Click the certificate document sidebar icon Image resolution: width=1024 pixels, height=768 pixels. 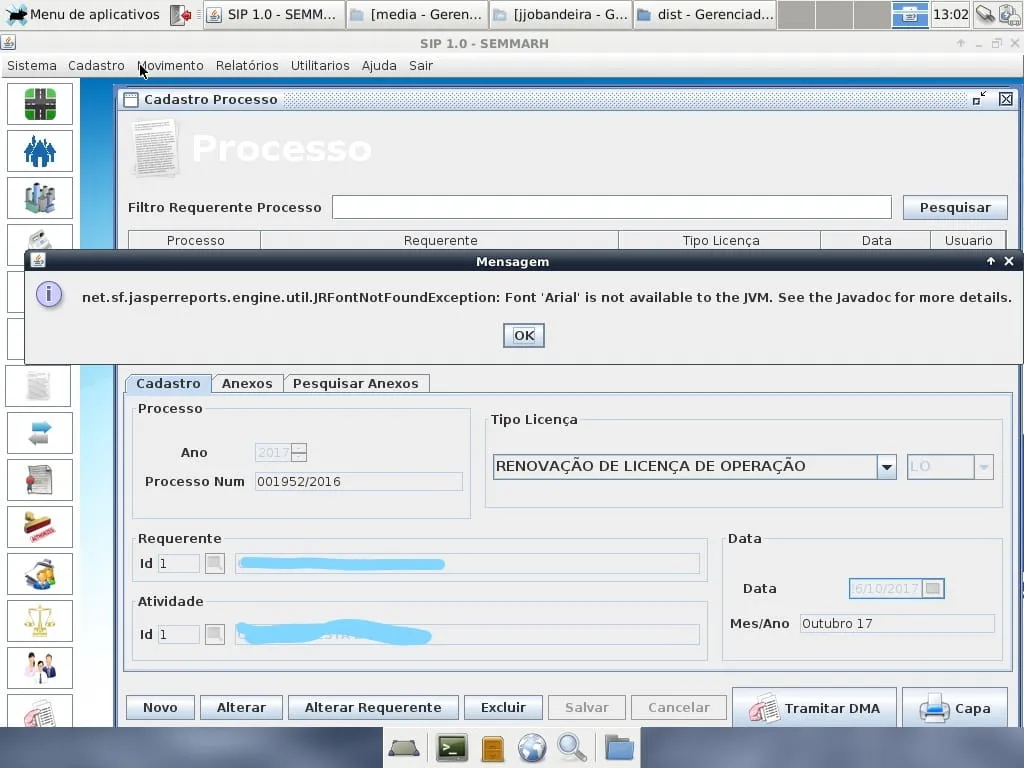pos(40,480)
